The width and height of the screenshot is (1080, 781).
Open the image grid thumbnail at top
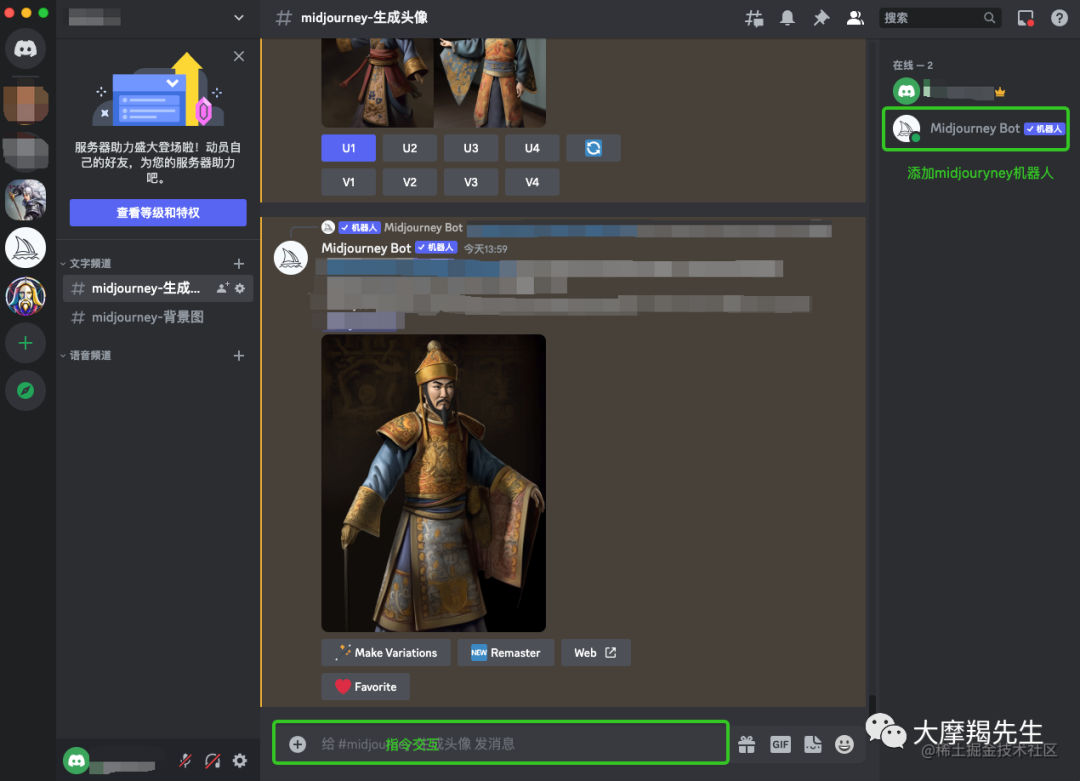click(434, 83)
